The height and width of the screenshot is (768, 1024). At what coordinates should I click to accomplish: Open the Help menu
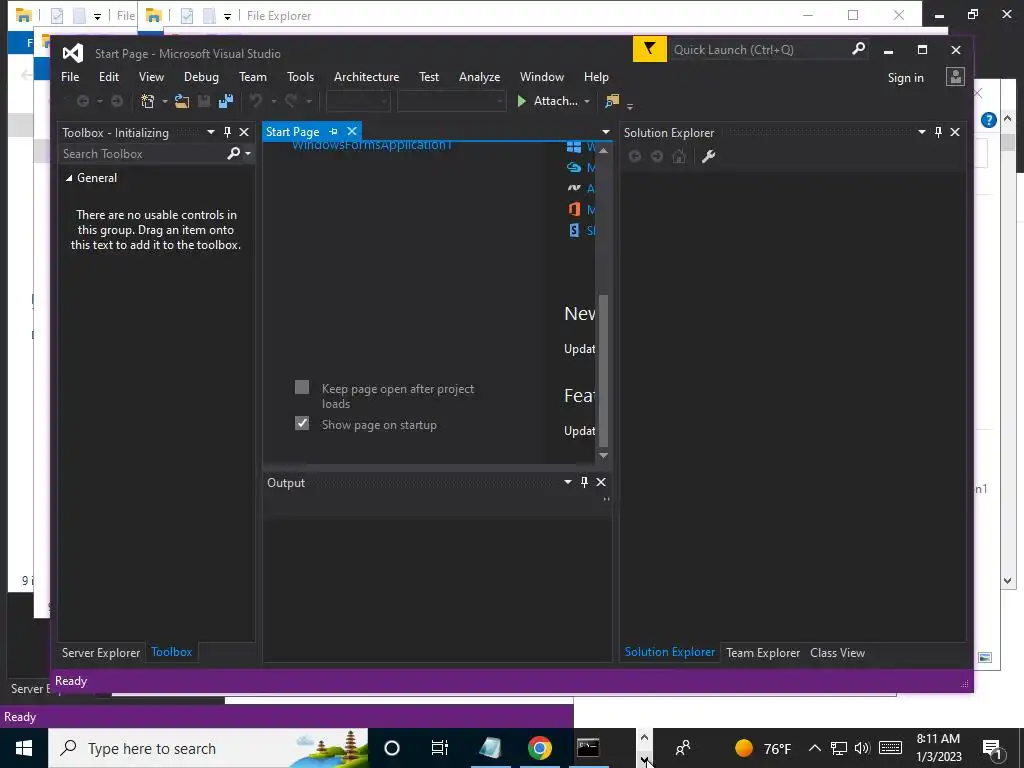coord(596,77)
